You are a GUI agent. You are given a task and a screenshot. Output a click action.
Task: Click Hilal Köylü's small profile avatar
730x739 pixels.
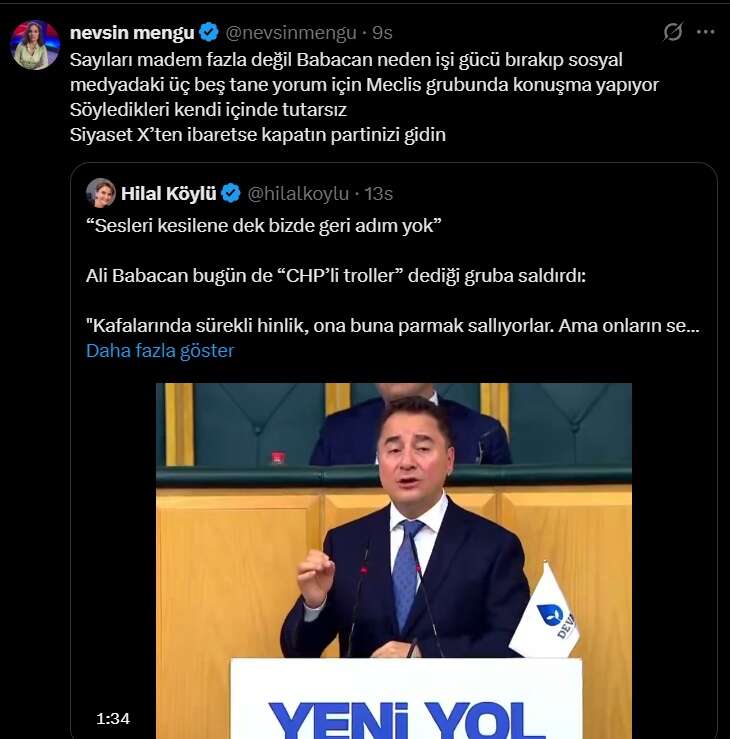pos(101,193)
